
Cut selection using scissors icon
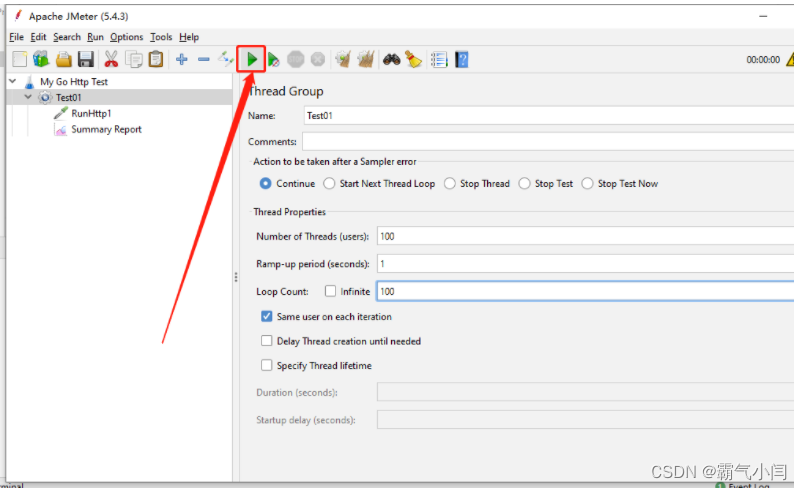(111, 59)
